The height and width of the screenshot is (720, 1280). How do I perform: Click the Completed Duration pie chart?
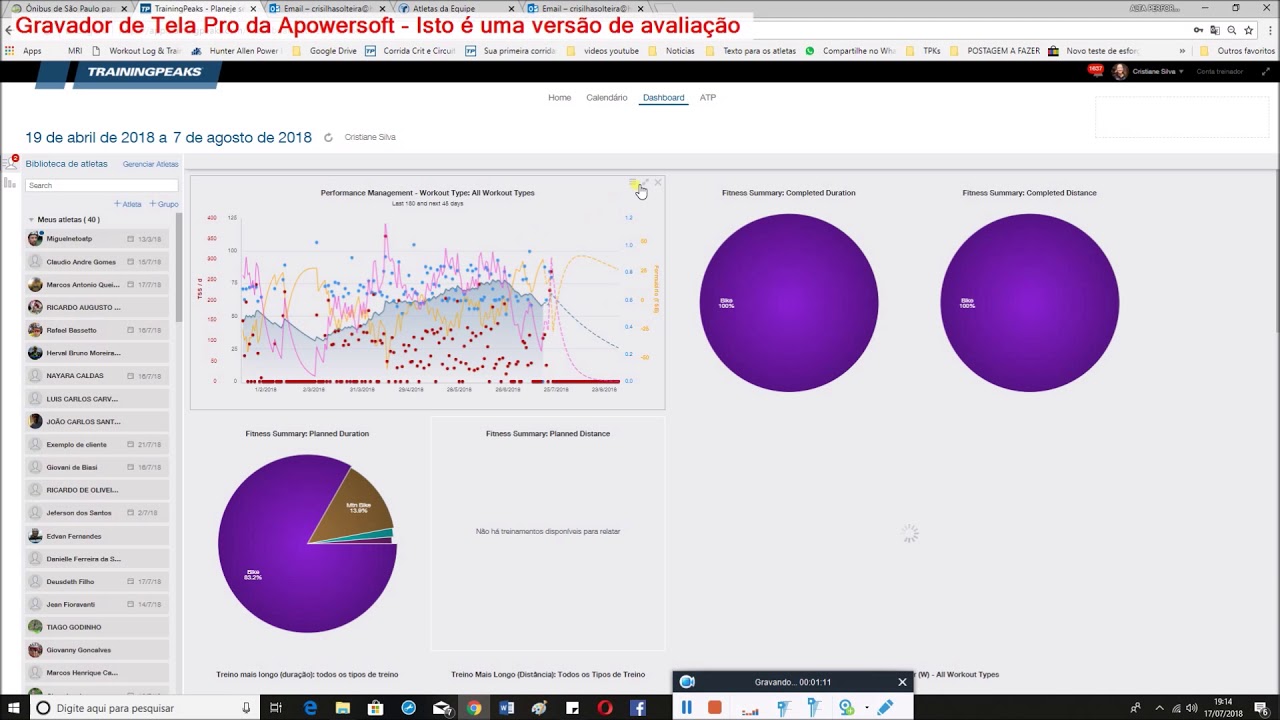(789, 303)
